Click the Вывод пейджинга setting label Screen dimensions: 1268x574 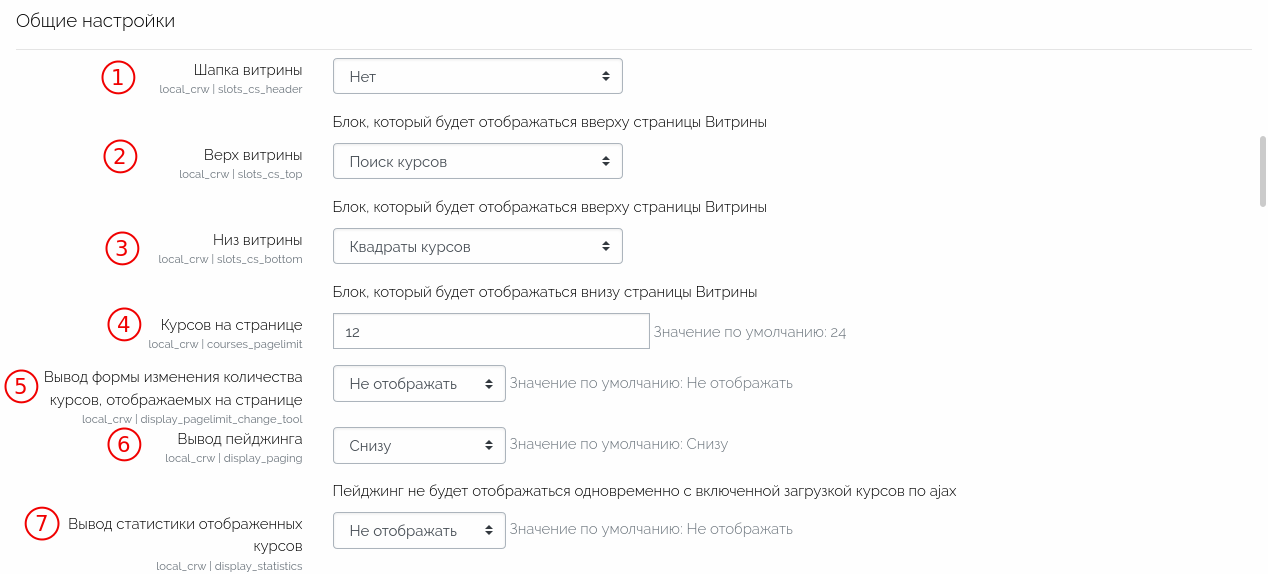tap(240, 439)
